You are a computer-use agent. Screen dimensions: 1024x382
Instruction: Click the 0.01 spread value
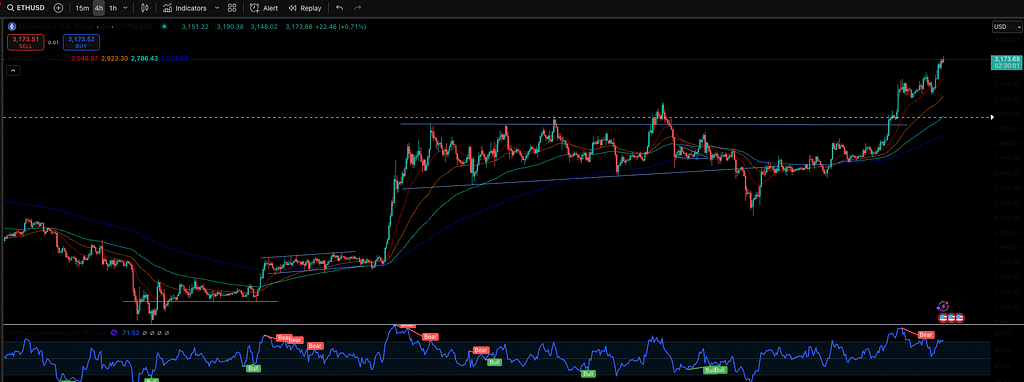[x=54, y=42]
